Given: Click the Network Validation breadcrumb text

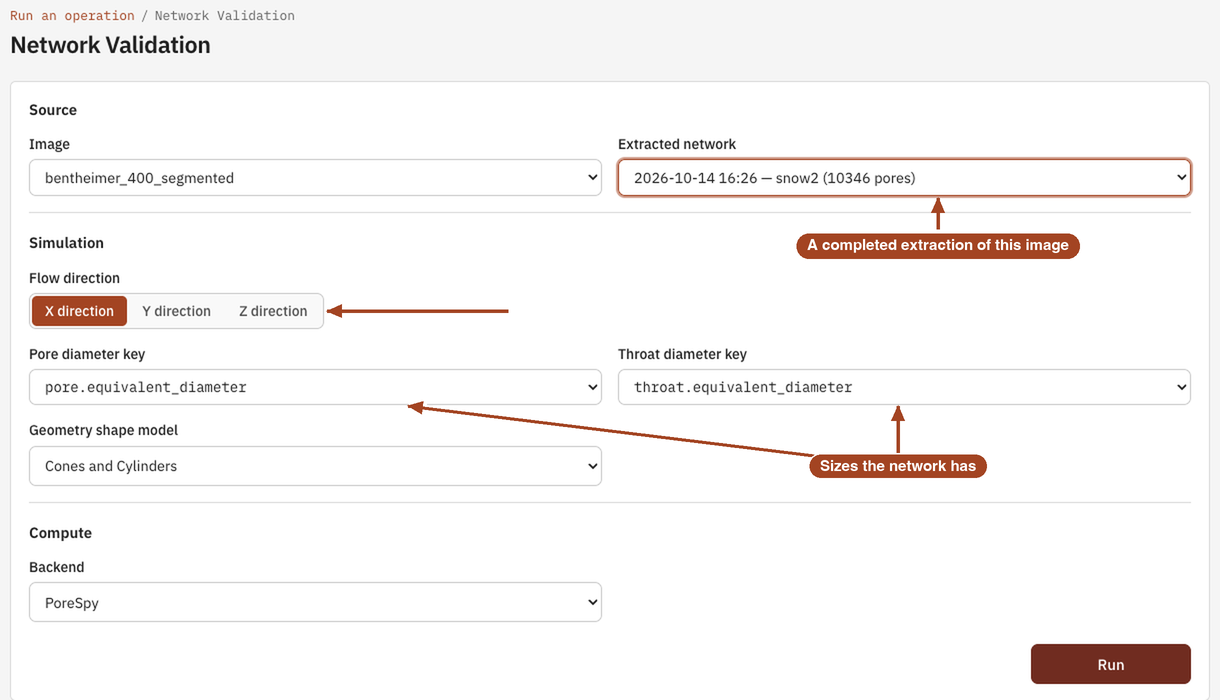Looking at the screenshot, I should [224, 16].
